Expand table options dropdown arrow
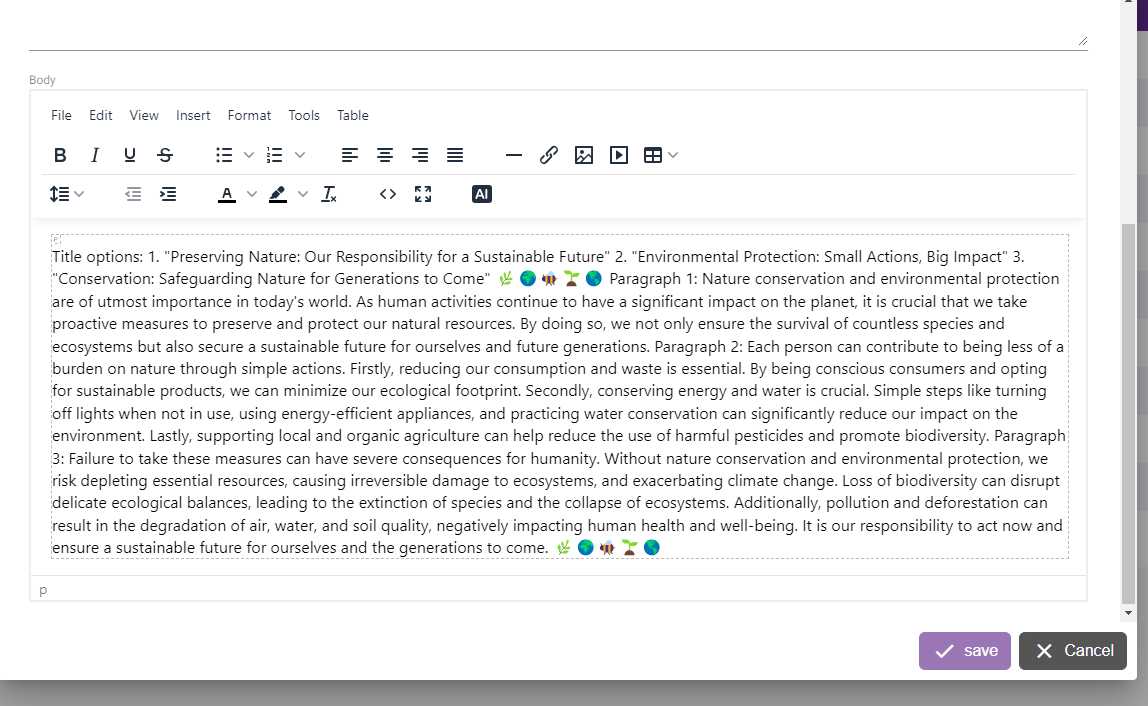Image resolution: width=1148 pixels, height=706 pixels. [673, 155]
